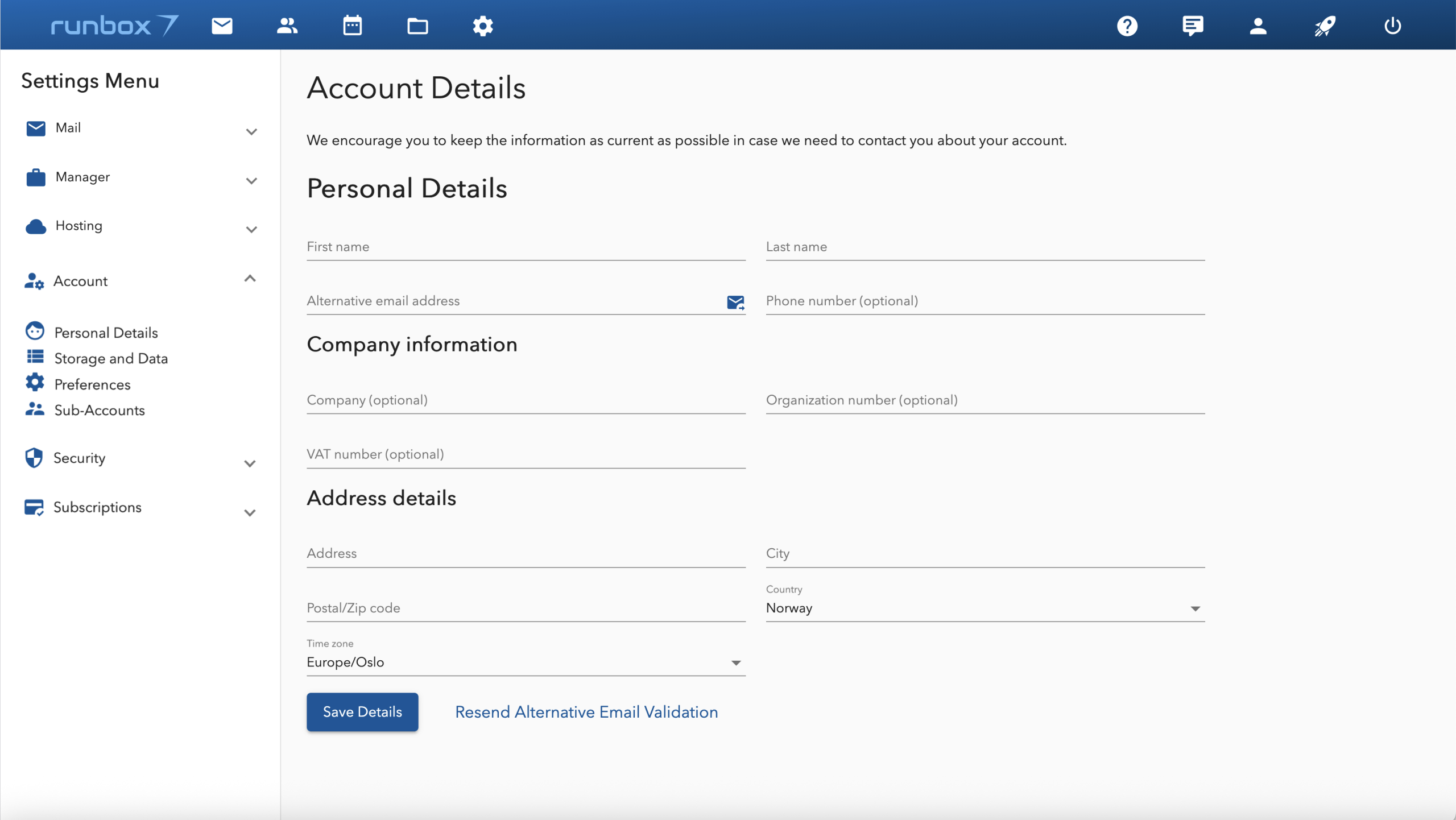
Task: Open the chat message icon in header
Action: (x=1192, y=26)
